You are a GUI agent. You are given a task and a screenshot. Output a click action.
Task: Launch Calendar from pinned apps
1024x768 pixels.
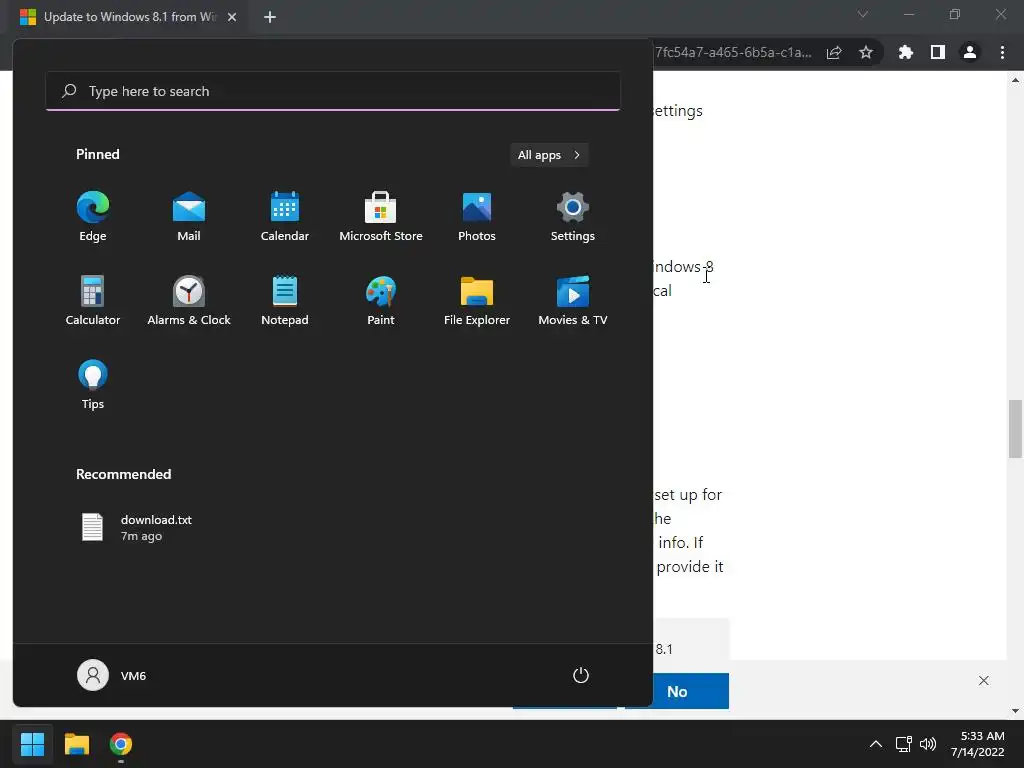[285, 217]
